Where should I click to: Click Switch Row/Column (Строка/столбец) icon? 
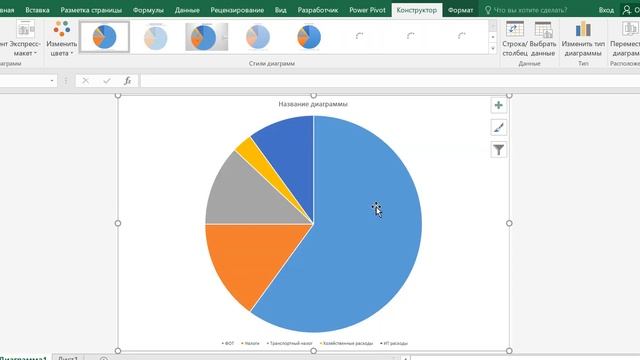pyautogui.click(x=515, y=29)
